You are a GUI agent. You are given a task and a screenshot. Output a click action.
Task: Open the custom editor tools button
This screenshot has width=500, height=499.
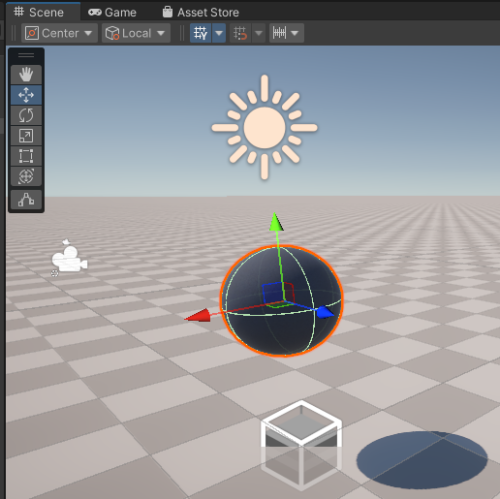coord(26,200)
